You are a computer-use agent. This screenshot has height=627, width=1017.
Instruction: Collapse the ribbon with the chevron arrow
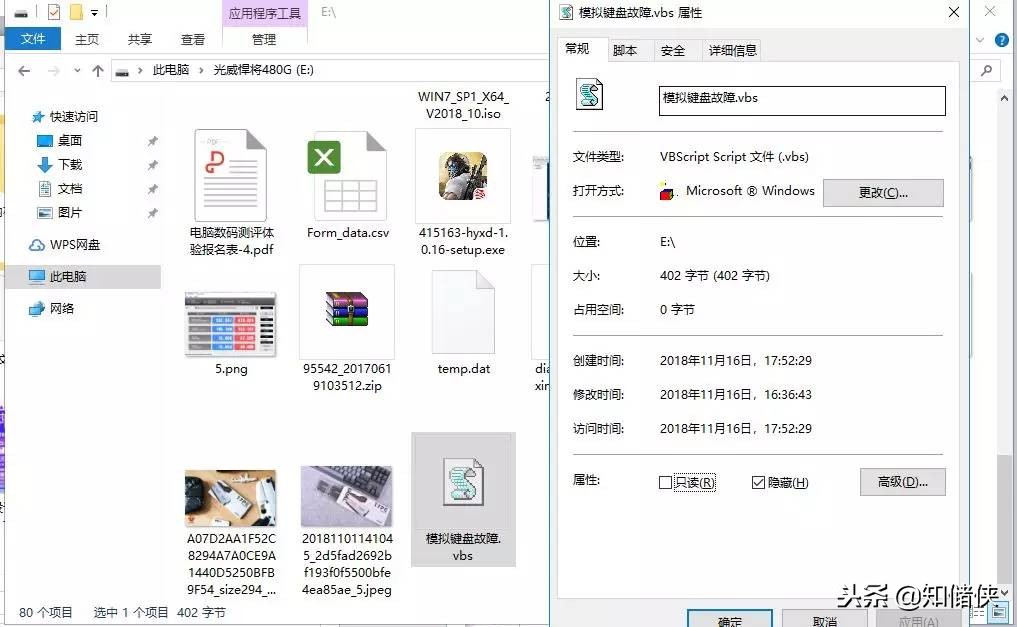coord(978,40)
